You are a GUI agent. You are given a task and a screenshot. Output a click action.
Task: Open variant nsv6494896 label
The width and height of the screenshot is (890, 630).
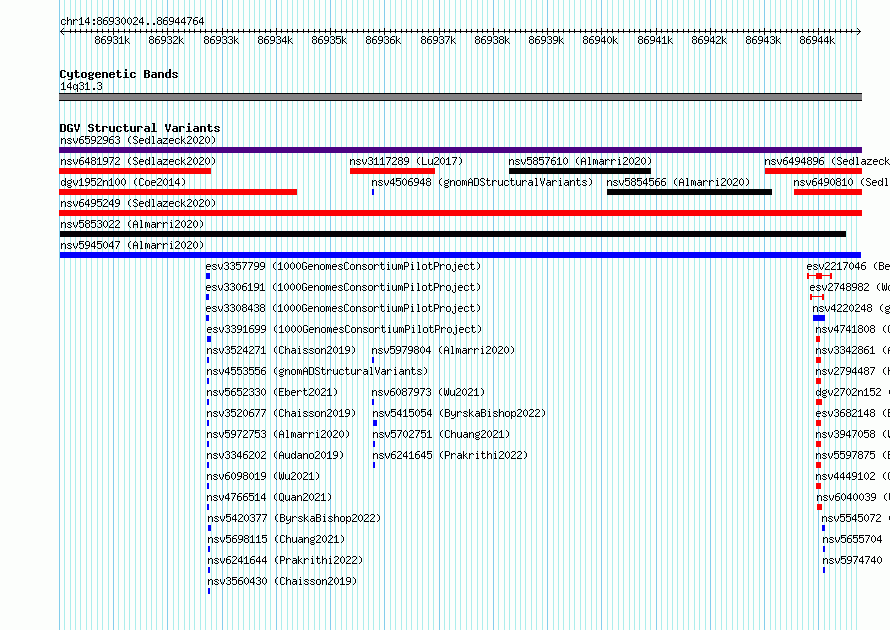(827, 161)
